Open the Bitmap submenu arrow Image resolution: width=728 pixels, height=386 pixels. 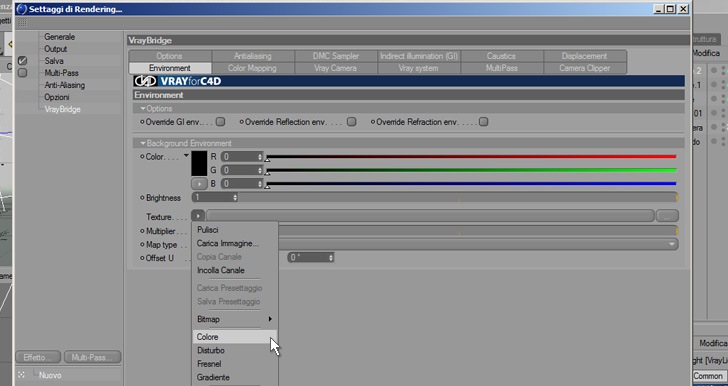click(270, 319)
